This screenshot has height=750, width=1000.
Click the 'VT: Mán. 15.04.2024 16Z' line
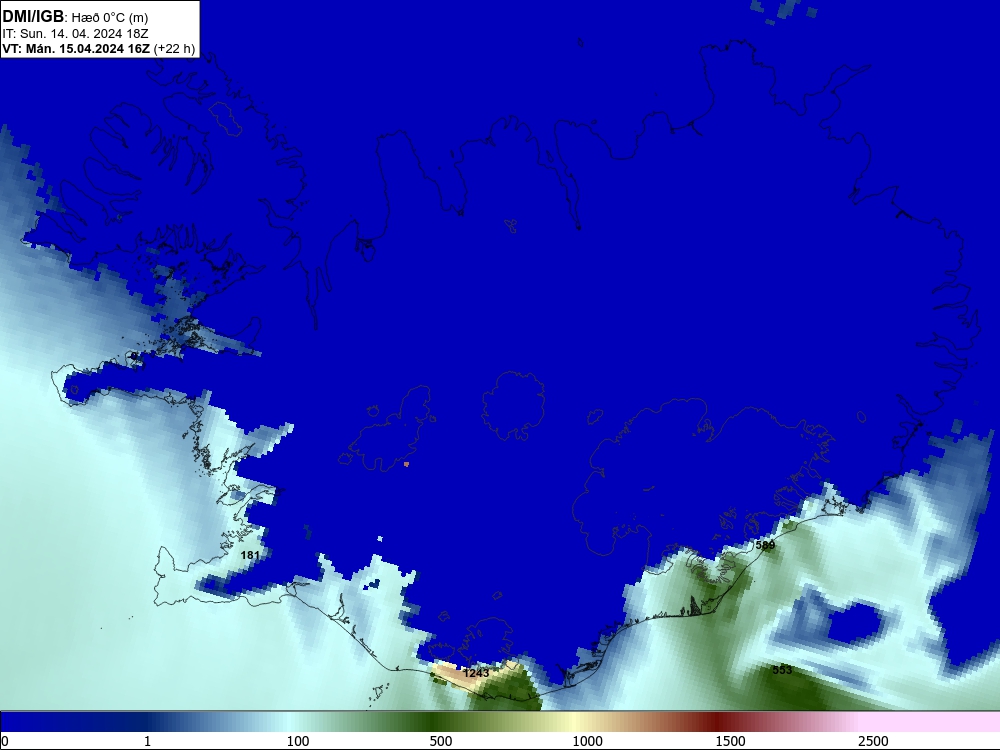coord(76,48)
